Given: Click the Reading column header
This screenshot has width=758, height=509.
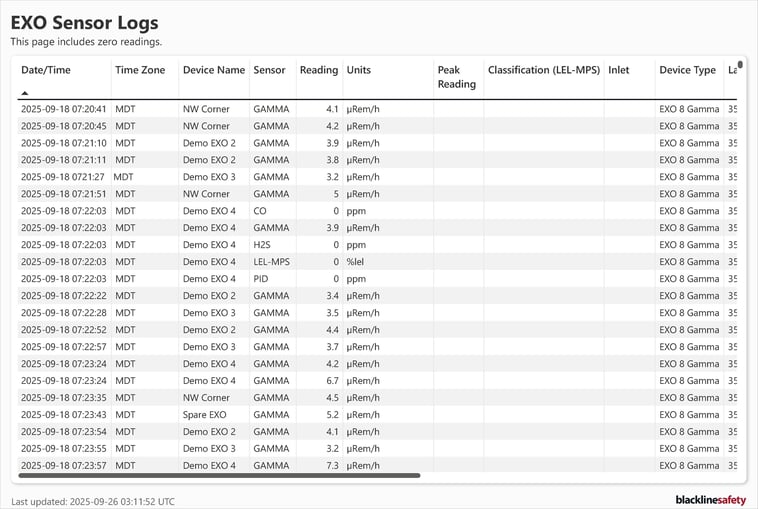Looking at the screenshot, I should pos(319,70).
